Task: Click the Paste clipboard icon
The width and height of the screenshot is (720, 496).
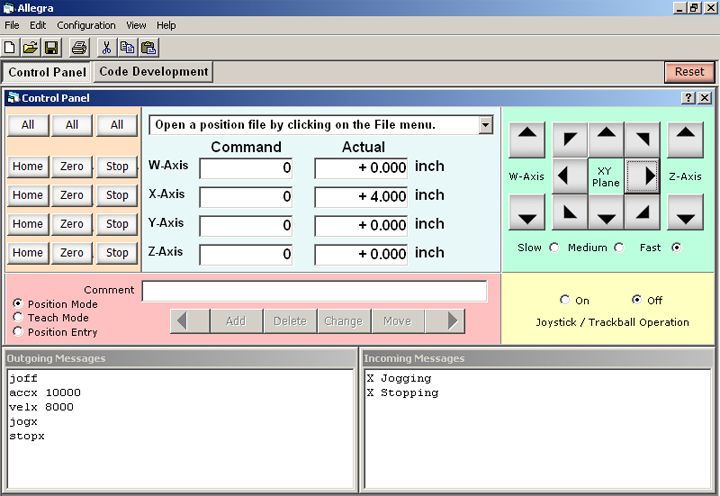Action: pos(149,48)
